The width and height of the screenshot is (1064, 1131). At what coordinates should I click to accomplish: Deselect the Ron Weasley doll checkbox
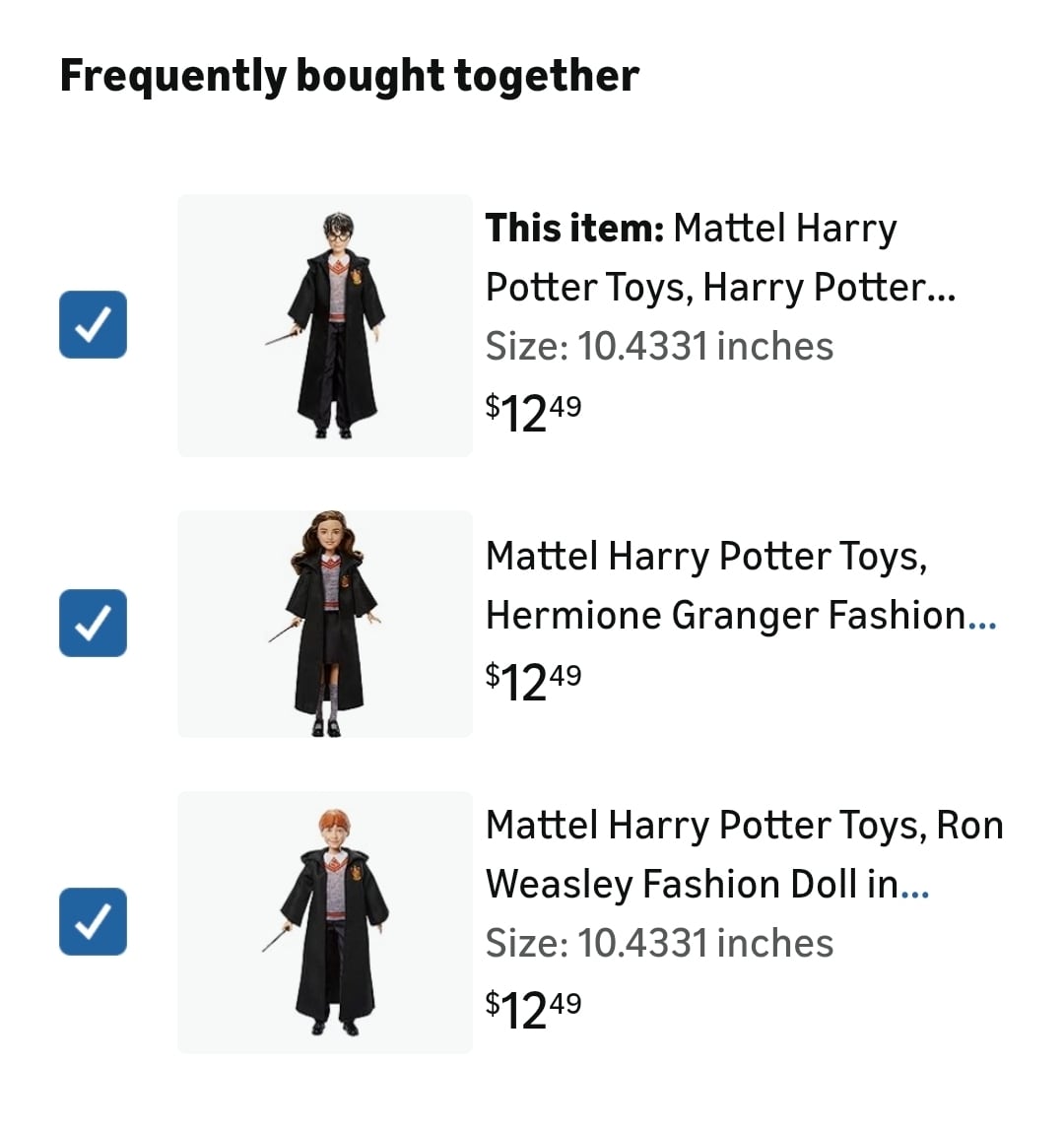click(x=93, y=921)
